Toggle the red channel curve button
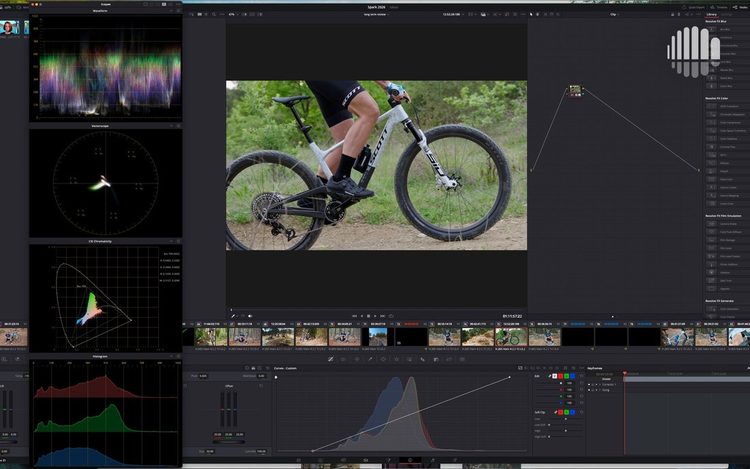This screenshot has width=750, height=469. [561, 376]
